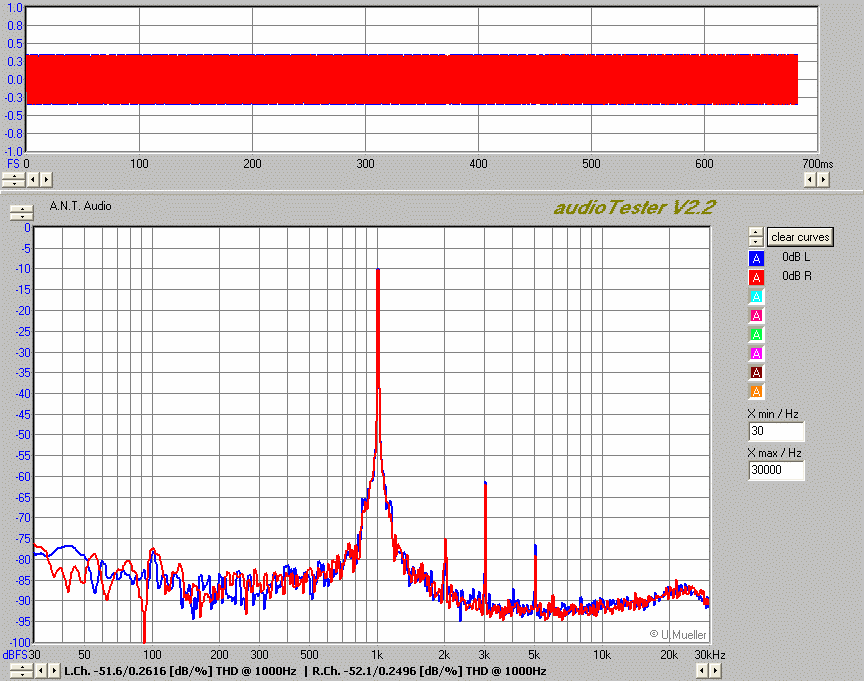
Task: Select the blue 0dB L curve swatch
Action: point(757,258)
